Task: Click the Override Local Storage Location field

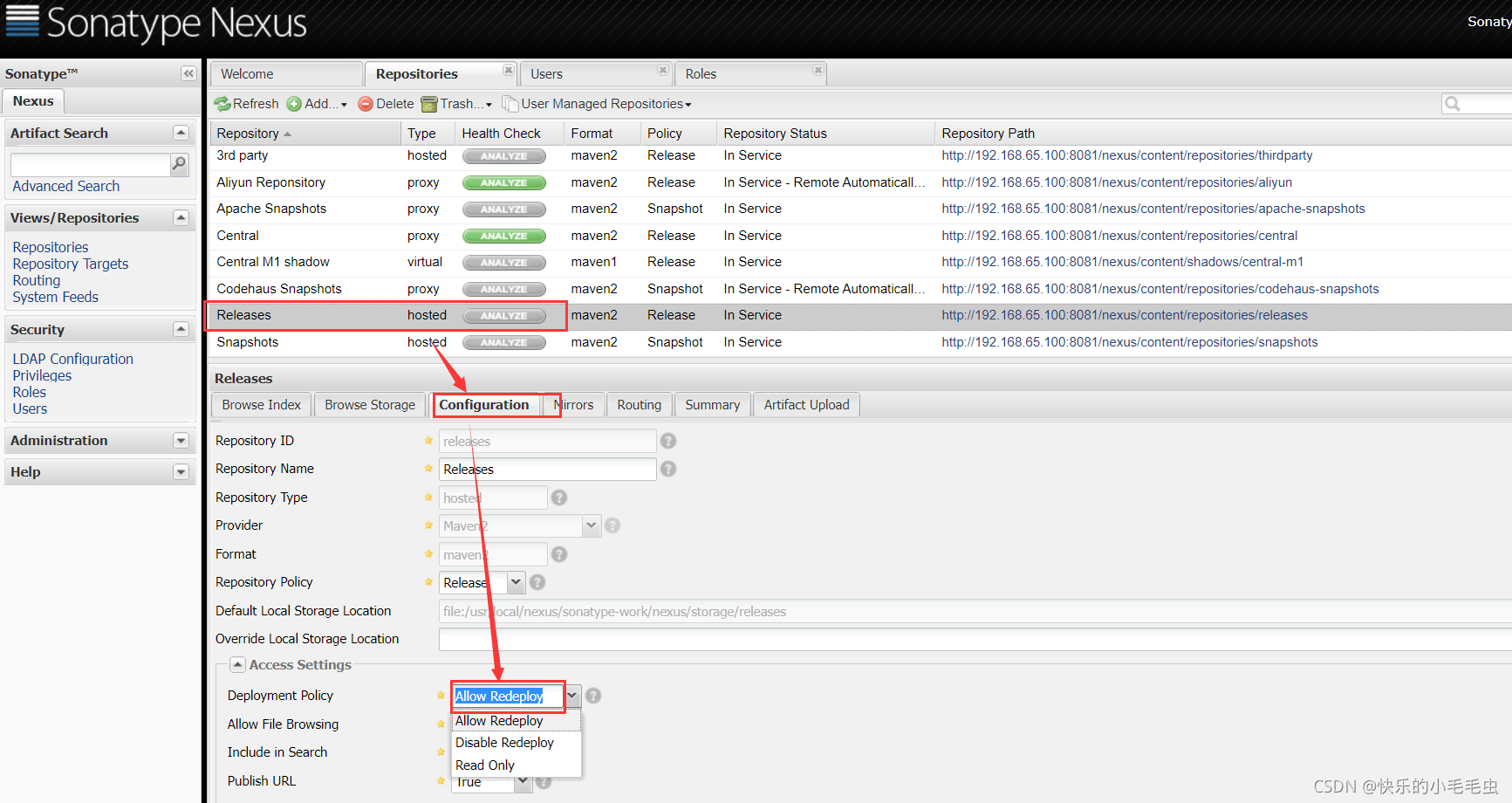Action: 975,639
